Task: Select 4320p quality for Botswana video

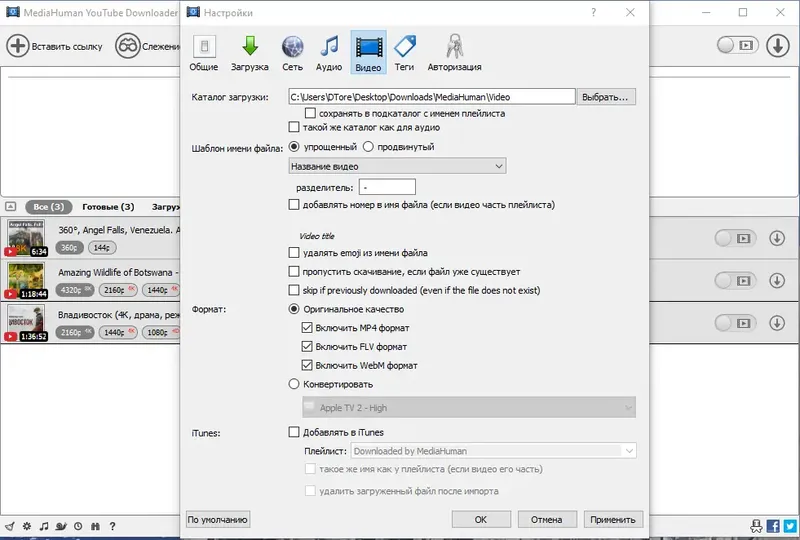Action: coord(75,290)
